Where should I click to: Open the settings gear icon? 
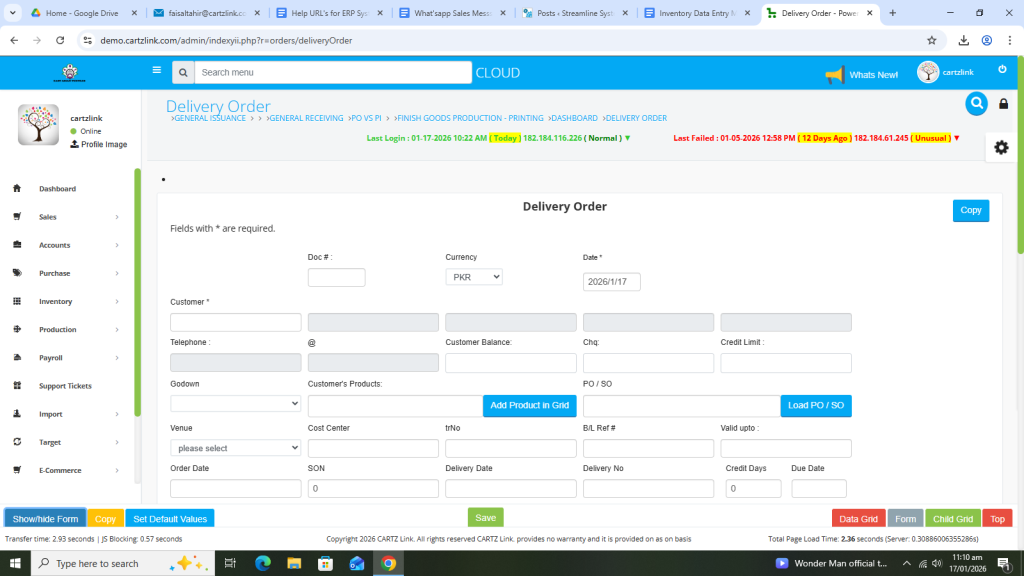point(1001,147)
